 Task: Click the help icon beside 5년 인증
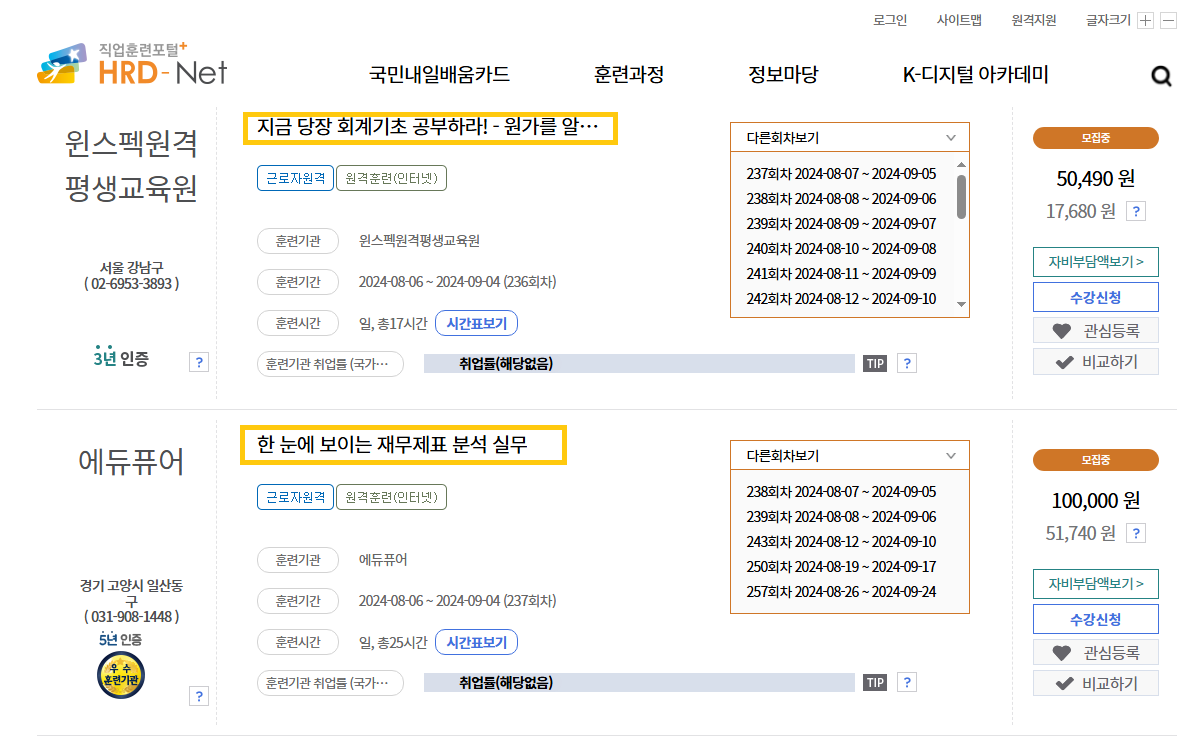pos(199,696)
